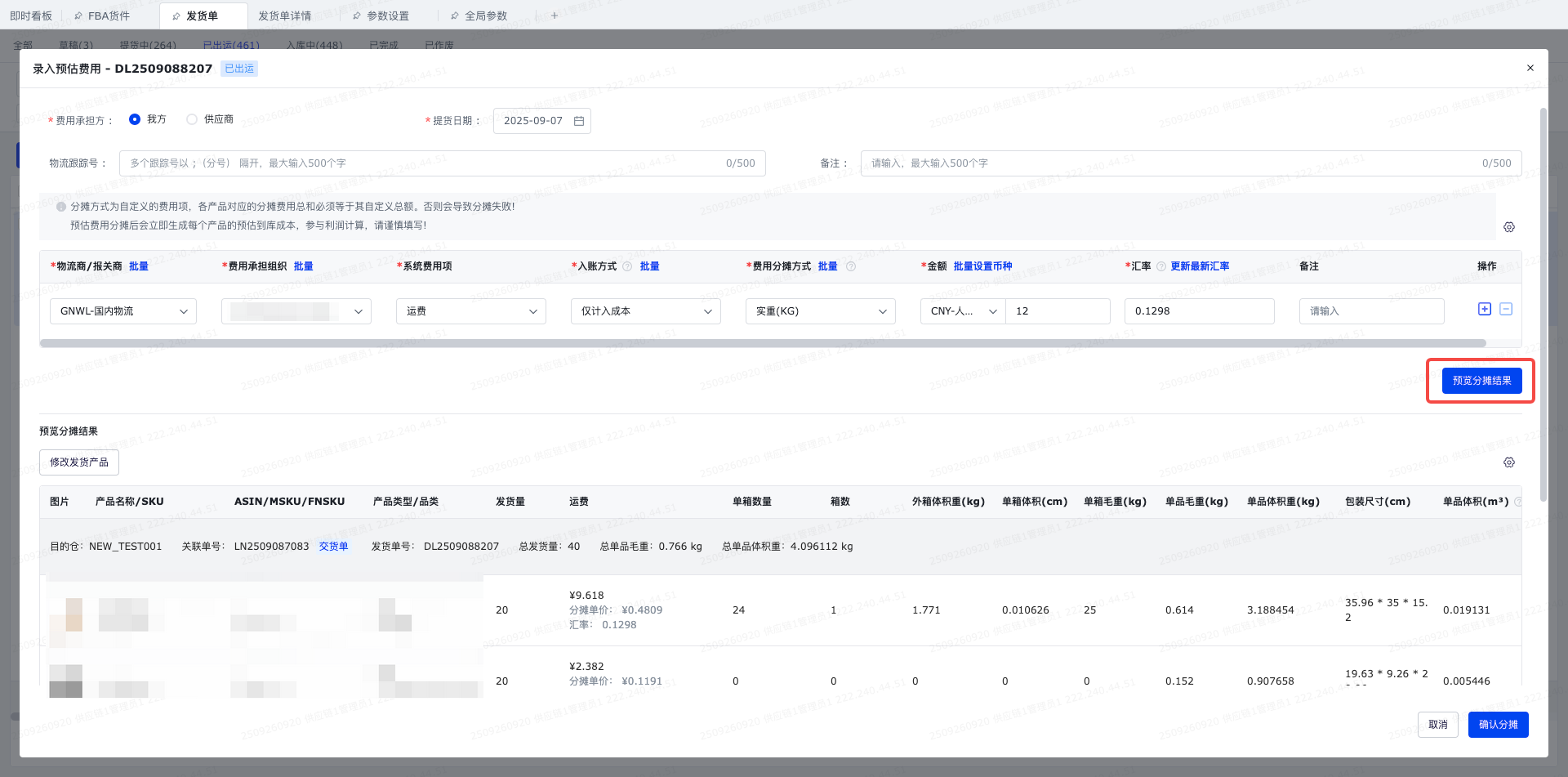
Task: Select 供应商 as fee bearer
Action: click(x=192, y=119)
